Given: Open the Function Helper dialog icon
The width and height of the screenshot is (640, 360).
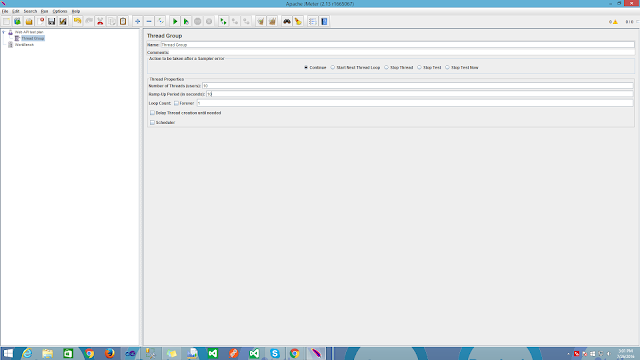Looking at the screenshot, I should (x=313, y=21).
